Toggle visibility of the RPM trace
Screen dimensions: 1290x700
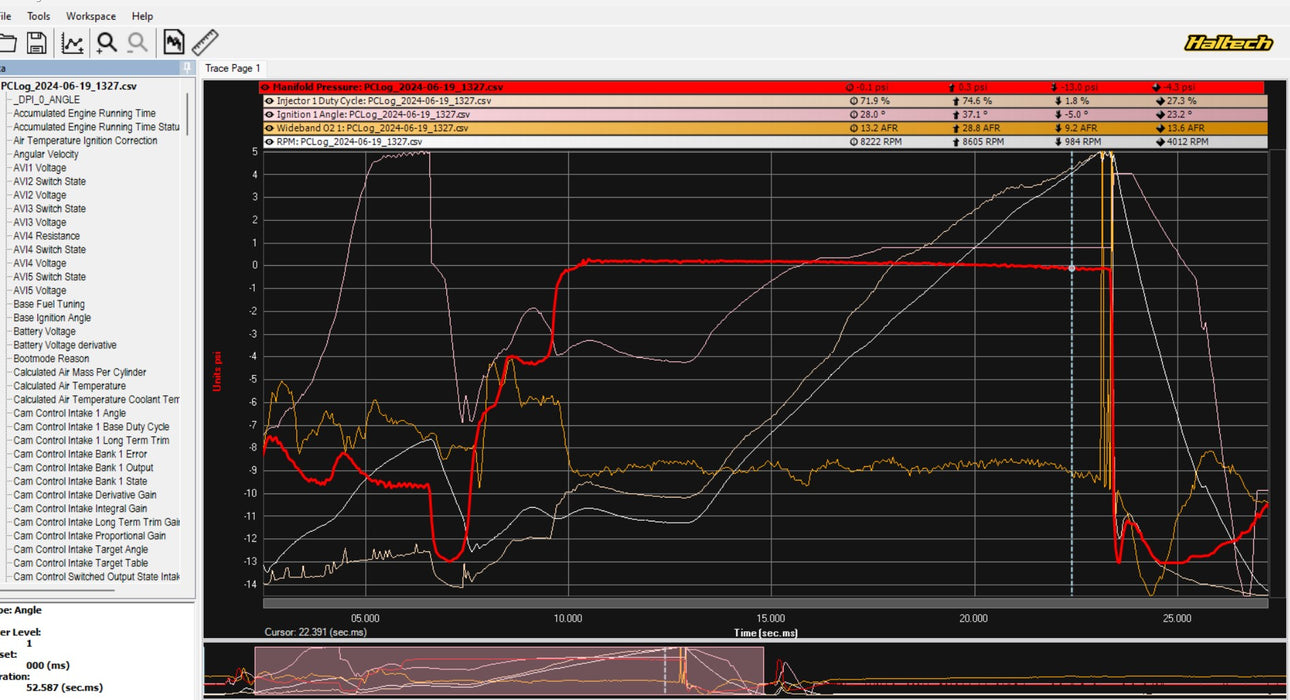pos(269,142)
